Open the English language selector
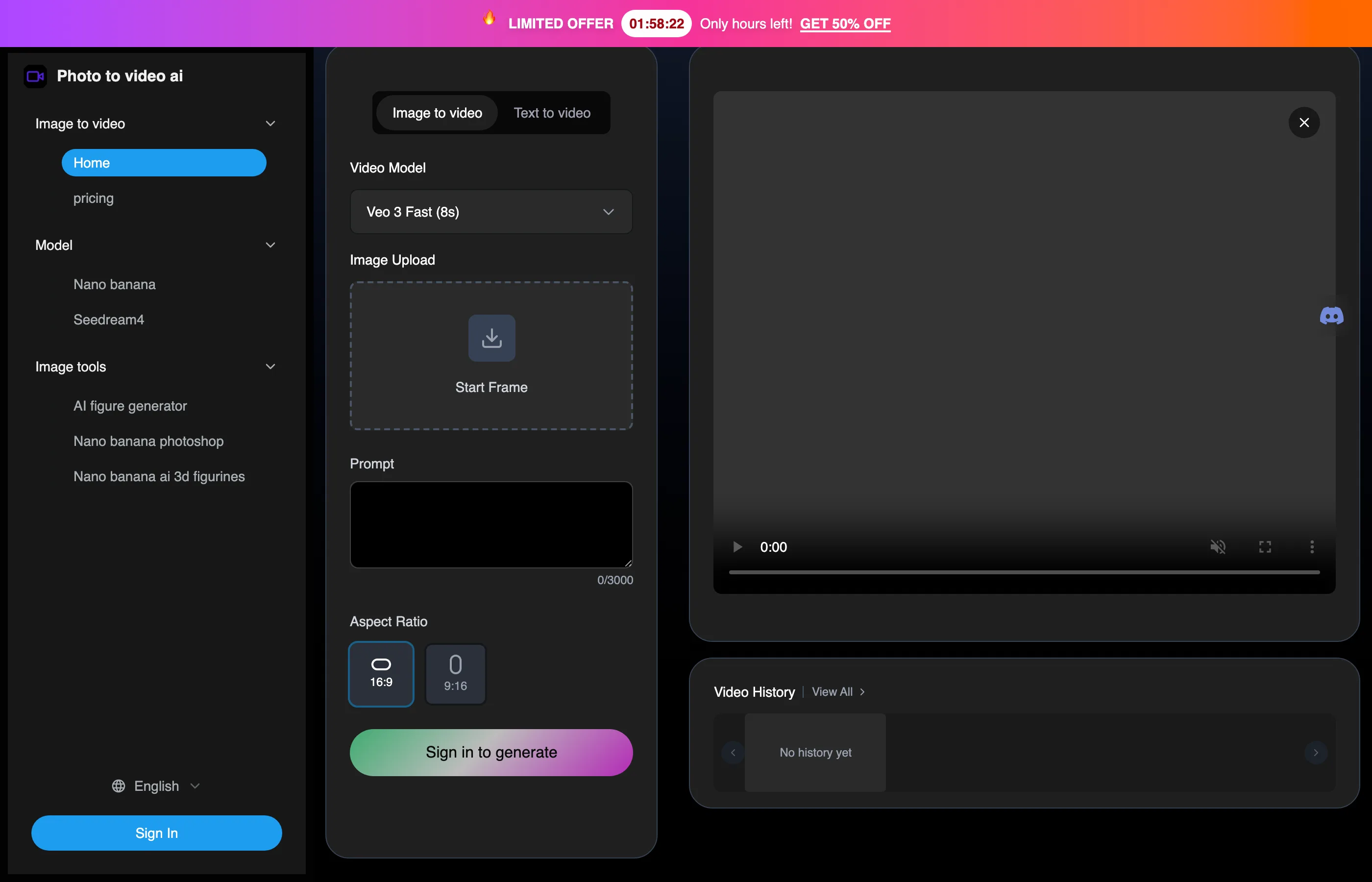Viewport: 1372px width, 882px height. coord(155,786)
